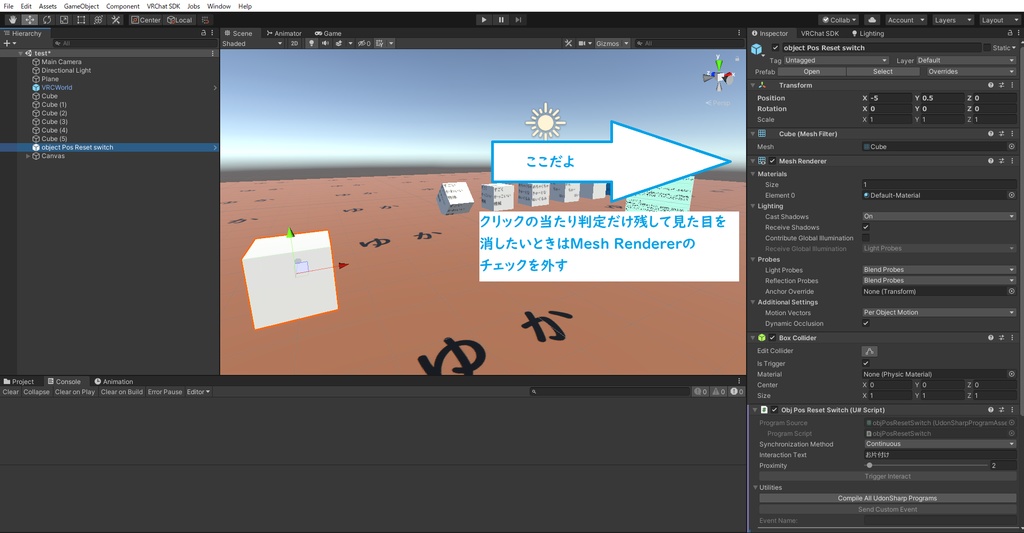The image size is (1024, 533).
Task: Select the Transform tool in toolbar
Action: tap(98, 20)
